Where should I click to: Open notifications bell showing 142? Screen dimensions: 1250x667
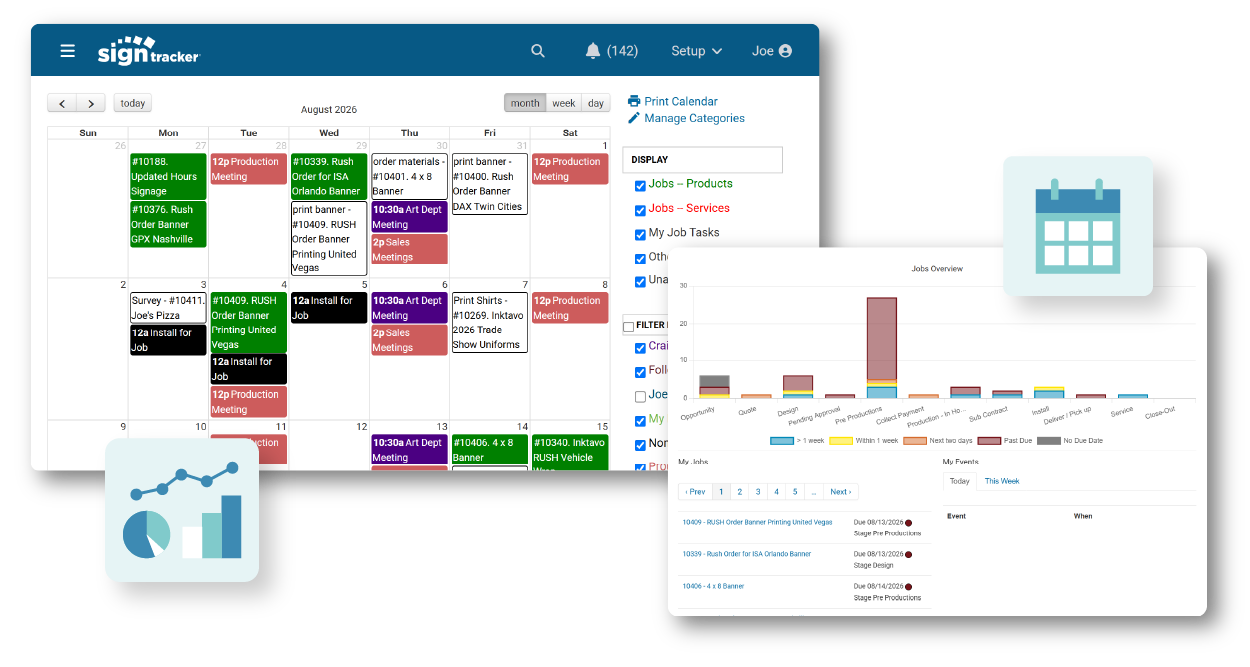click(x=611, y=51)
